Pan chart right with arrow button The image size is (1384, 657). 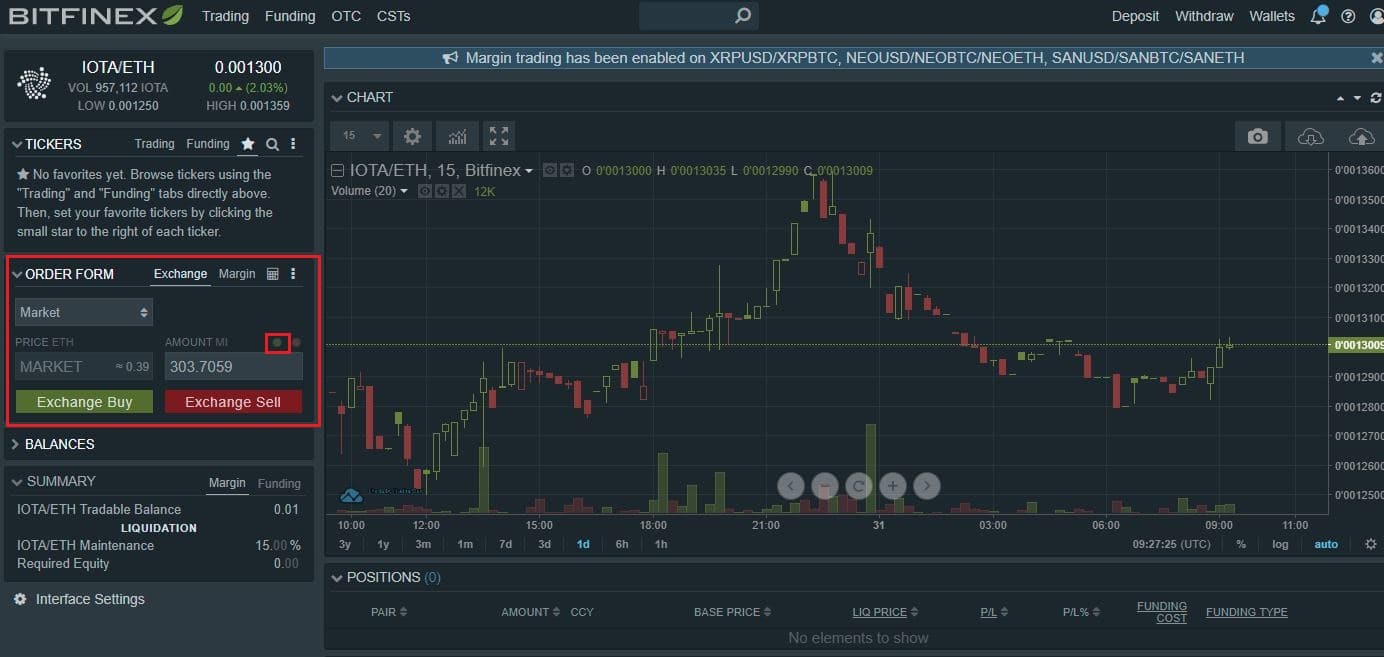point(926,487)
